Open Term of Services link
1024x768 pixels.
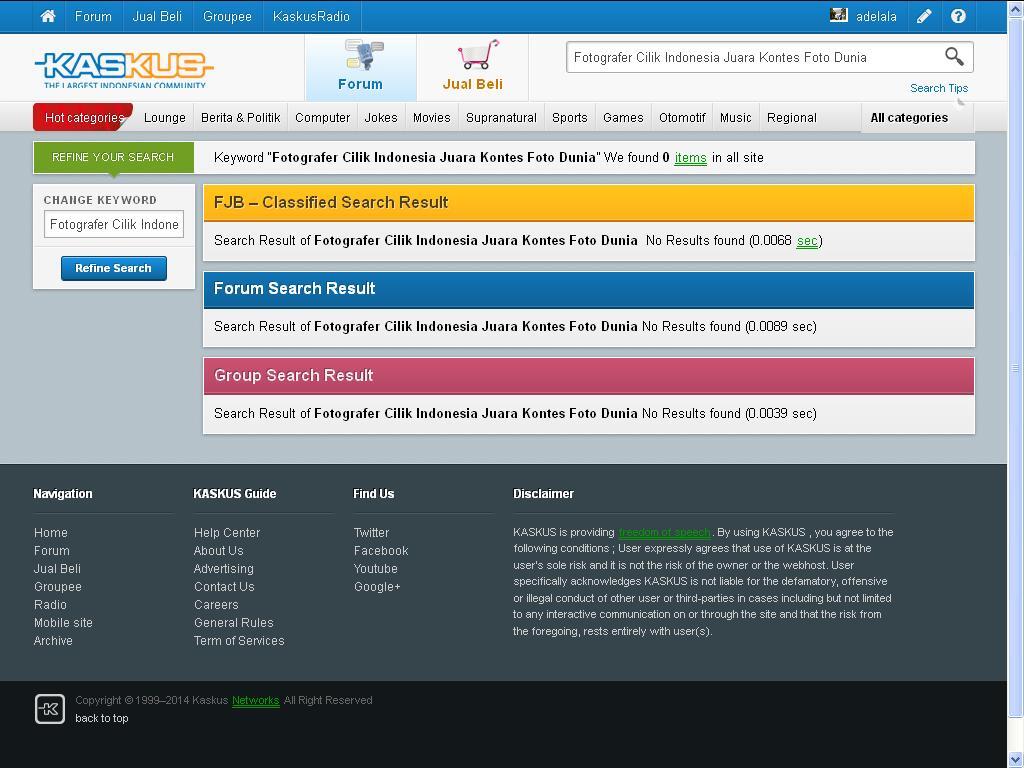(239, 641)
